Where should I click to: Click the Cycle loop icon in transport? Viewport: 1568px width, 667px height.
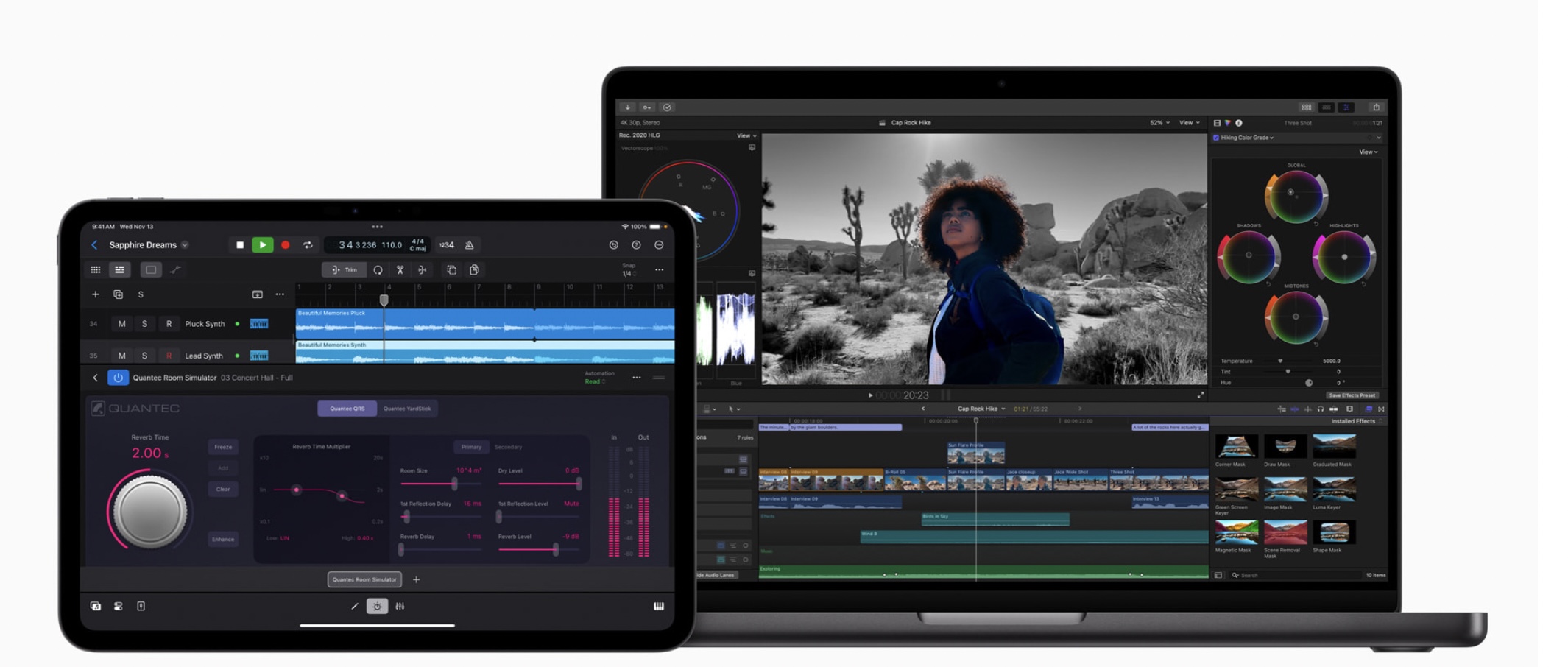coord(308,245)
